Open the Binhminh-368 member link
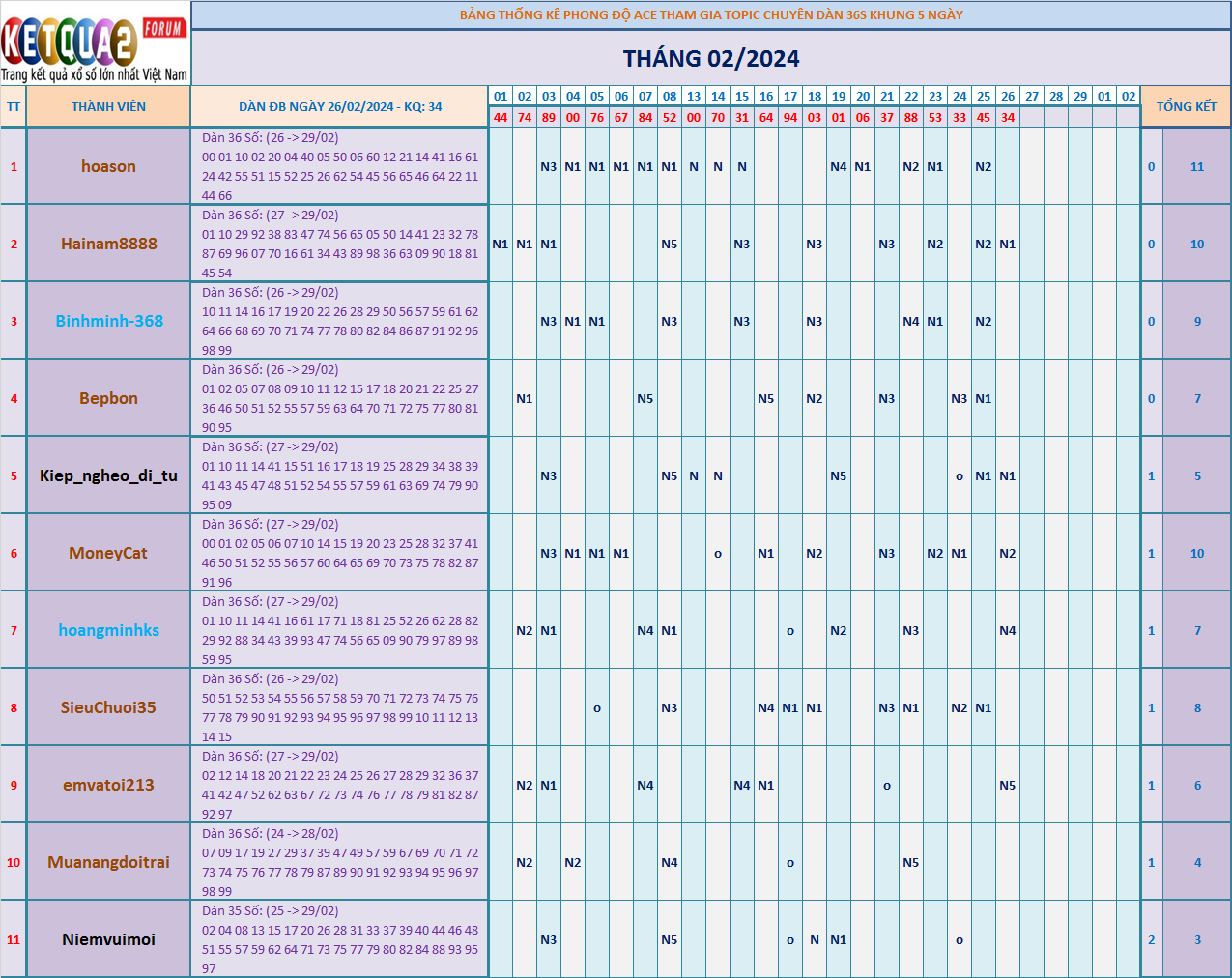 point(108,321)
